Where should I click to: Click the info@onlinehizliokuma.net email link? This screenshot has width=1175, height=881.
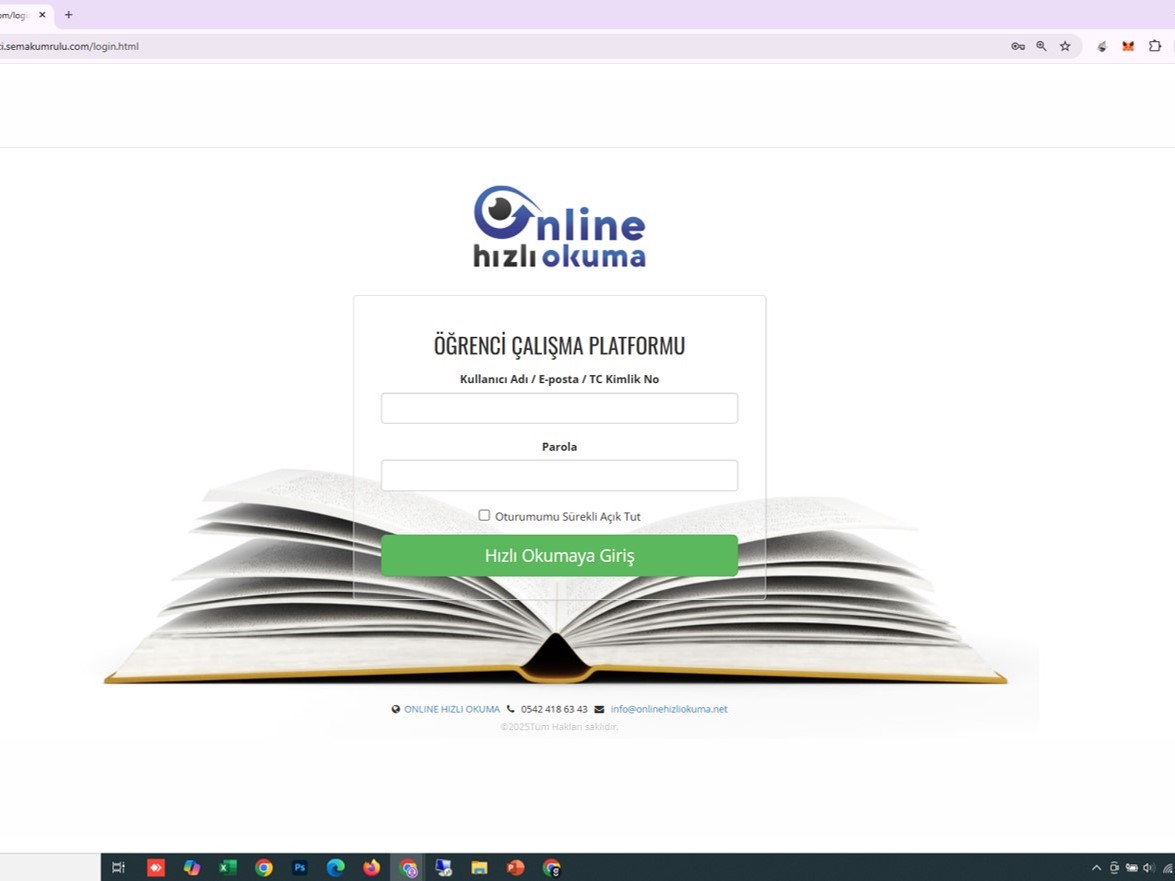click(x=668, y=709)
